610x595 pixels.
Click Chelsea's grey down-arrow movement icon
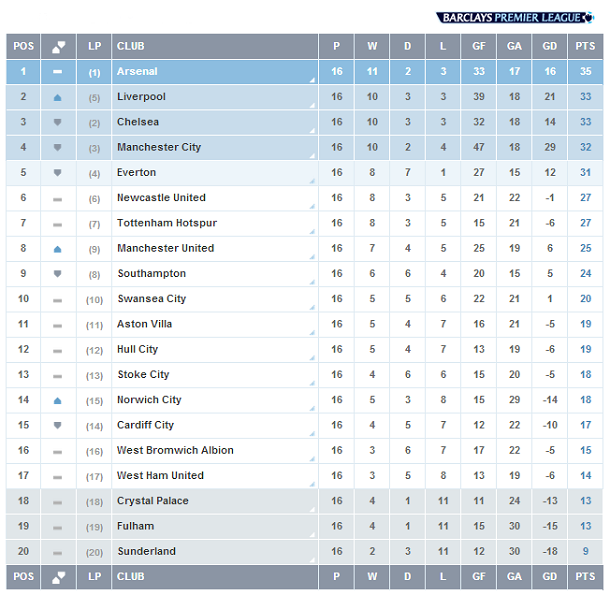click(x=58, y=123)
